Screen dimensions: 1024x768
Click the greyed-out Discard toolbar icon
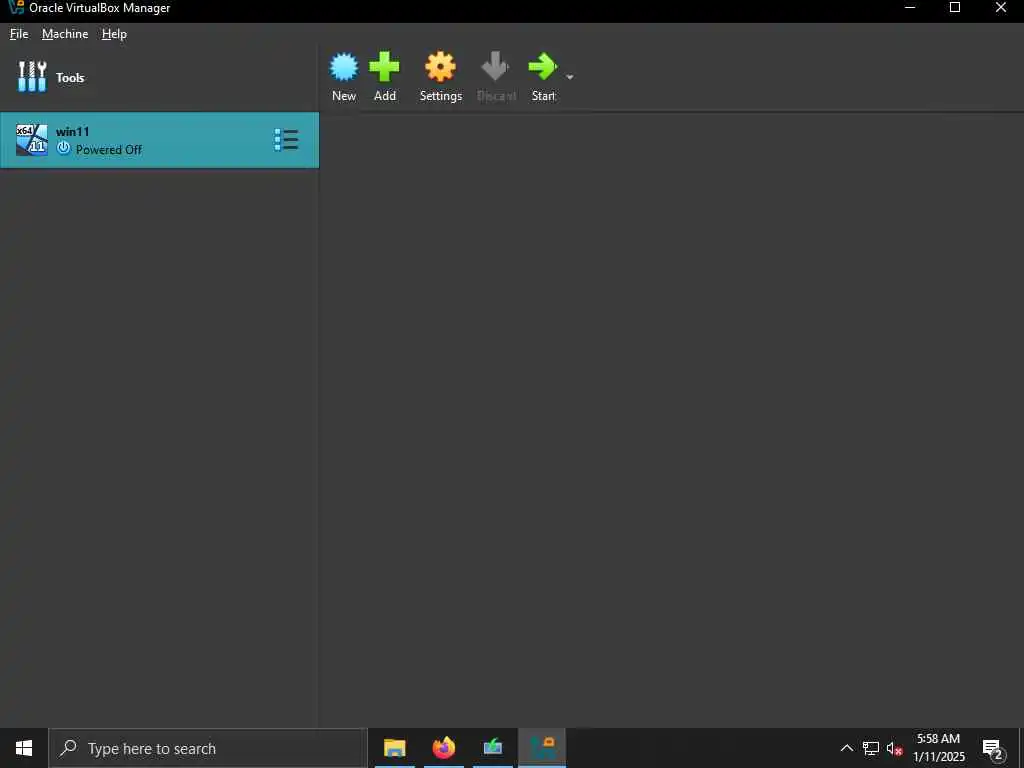tap(496, 67)
